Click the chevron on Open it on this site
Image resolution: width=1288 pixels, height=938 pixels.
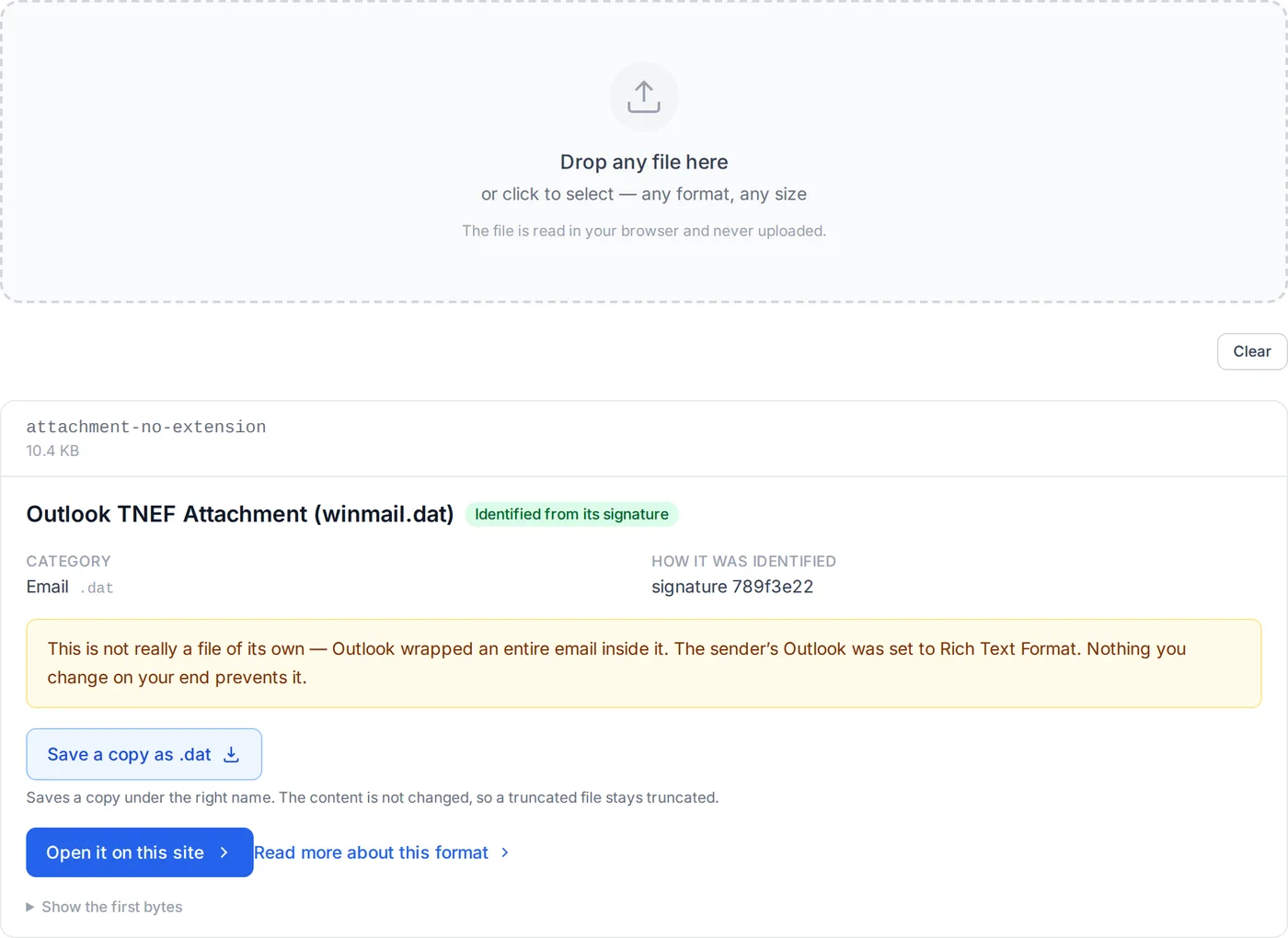coord(224,852)
